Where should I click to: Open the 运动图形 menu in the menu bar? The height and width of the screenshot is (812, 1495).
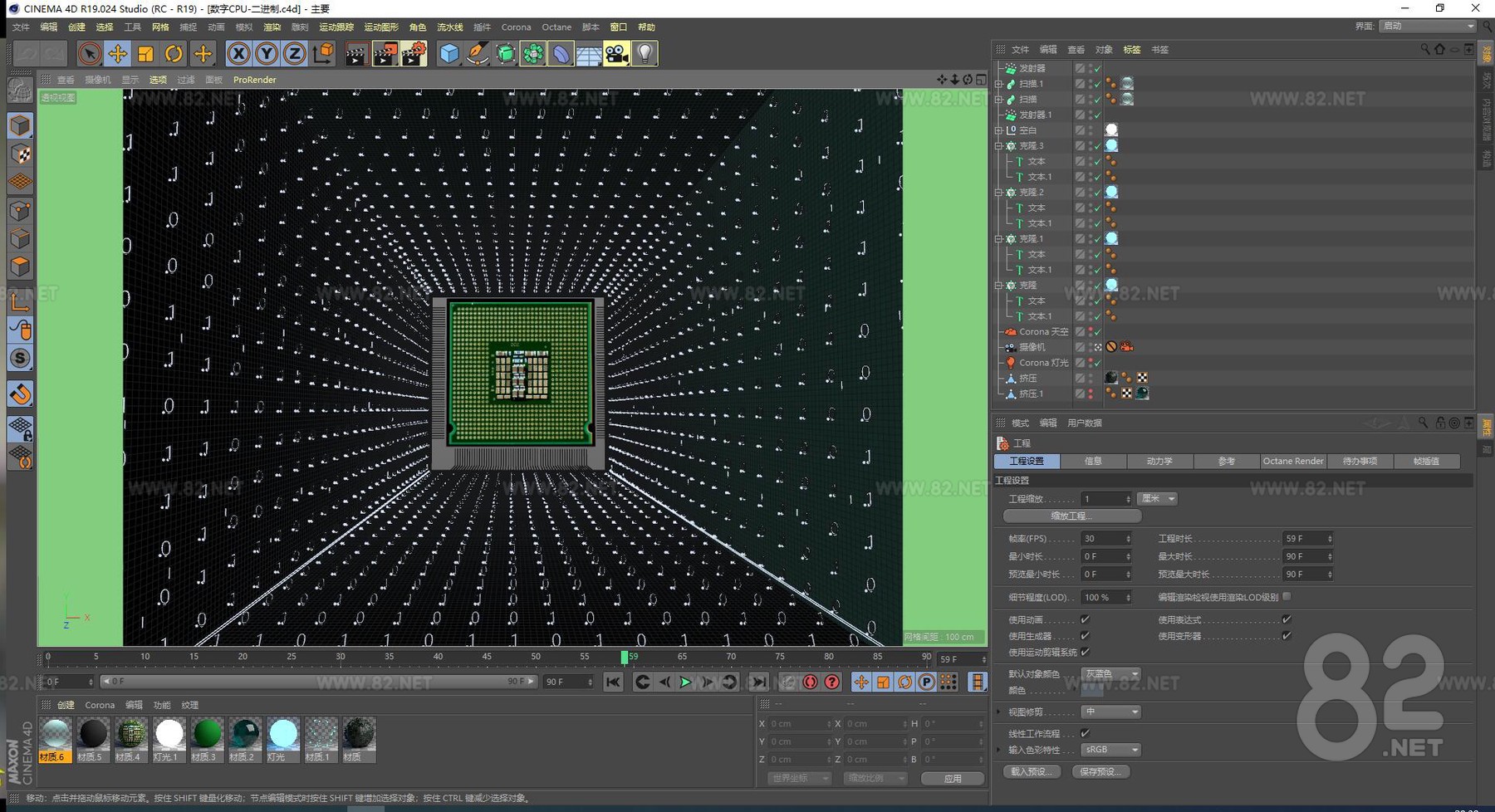(381, 27)
